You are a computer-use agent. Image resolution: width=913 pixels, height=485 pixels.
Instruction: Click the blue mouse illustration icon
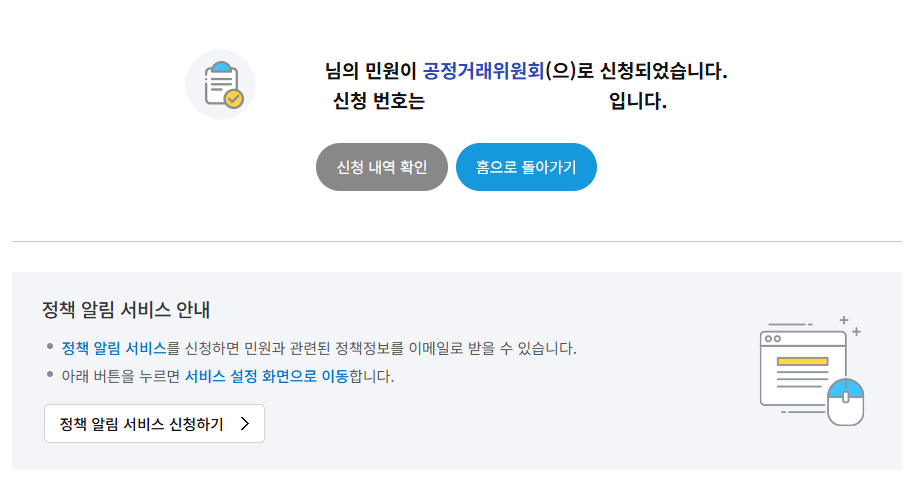pyautogui.click(x=845, y=402)
